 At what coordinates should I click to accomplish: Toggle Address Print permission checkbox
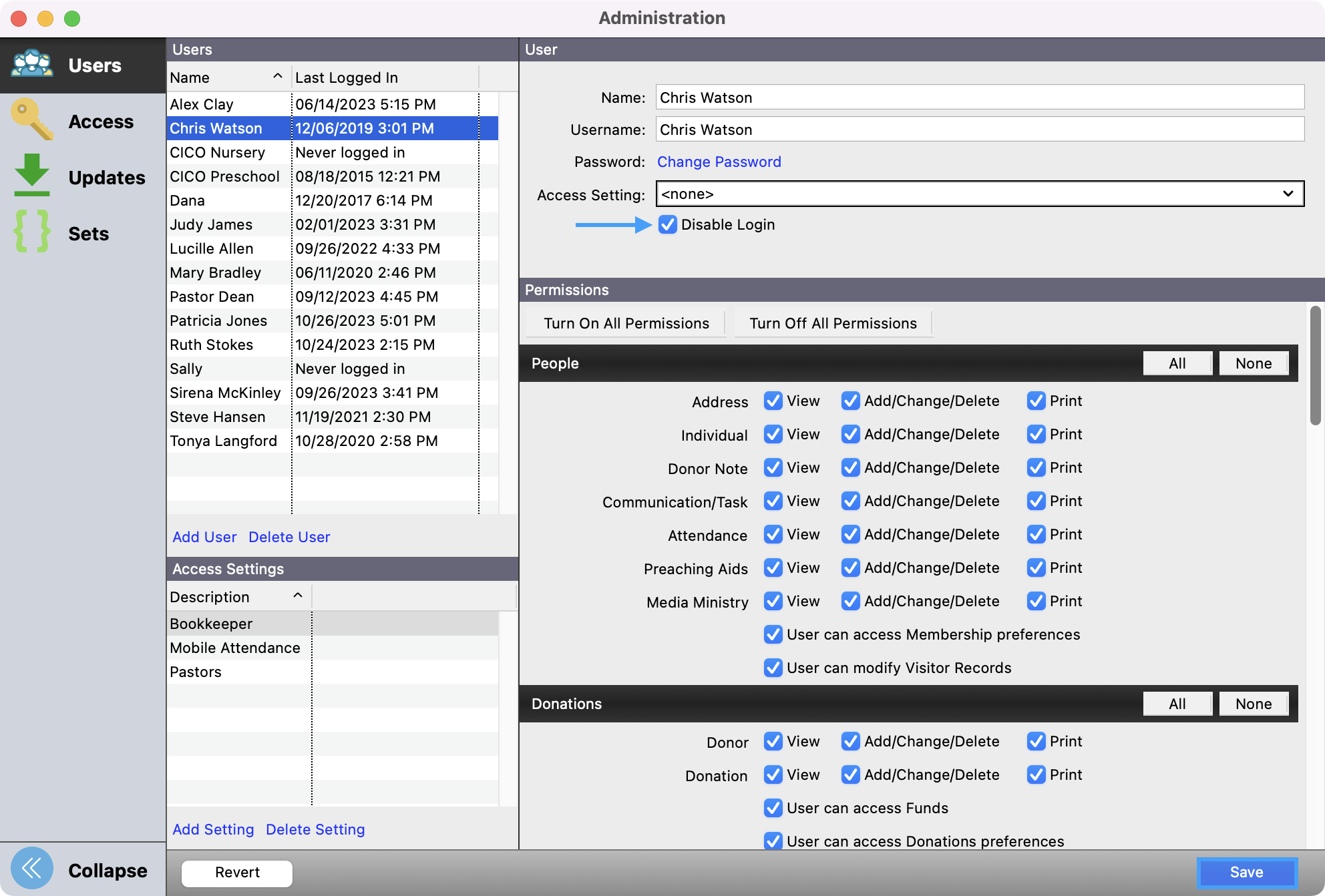(x=1036, y=401)
